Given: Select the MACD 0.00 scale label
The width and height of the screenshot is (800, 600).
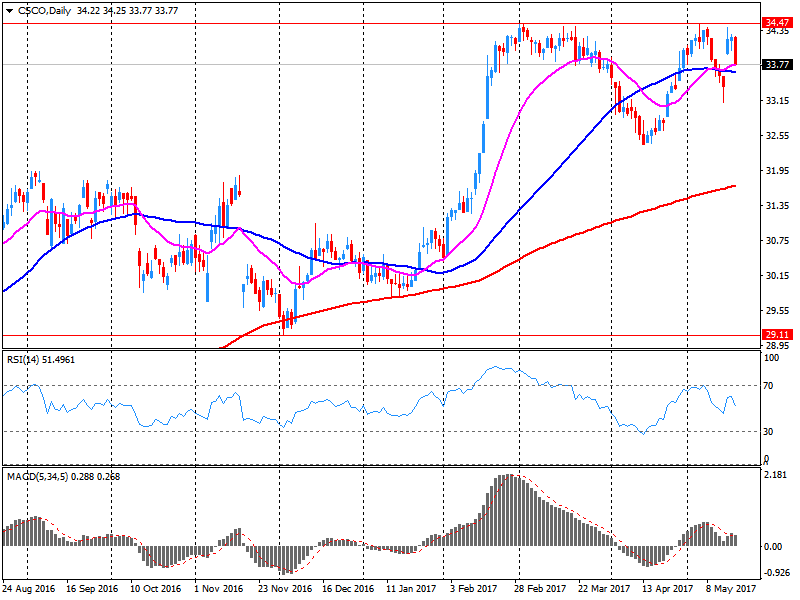Looking at the screenshot, I should 773,546.
